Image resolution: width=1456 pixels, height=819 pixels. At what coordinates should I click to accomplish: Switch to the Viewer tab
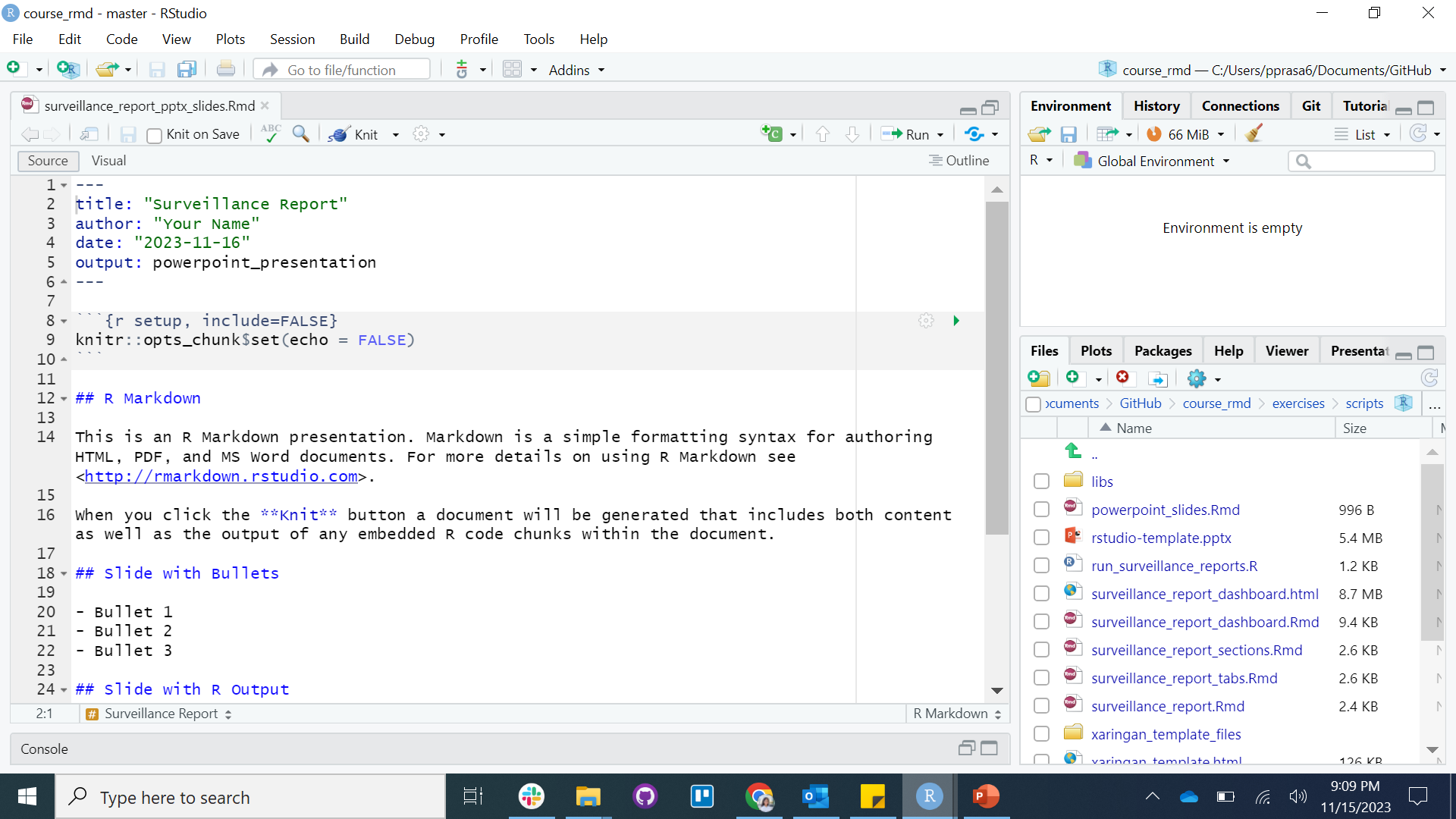pos(1287,351)
